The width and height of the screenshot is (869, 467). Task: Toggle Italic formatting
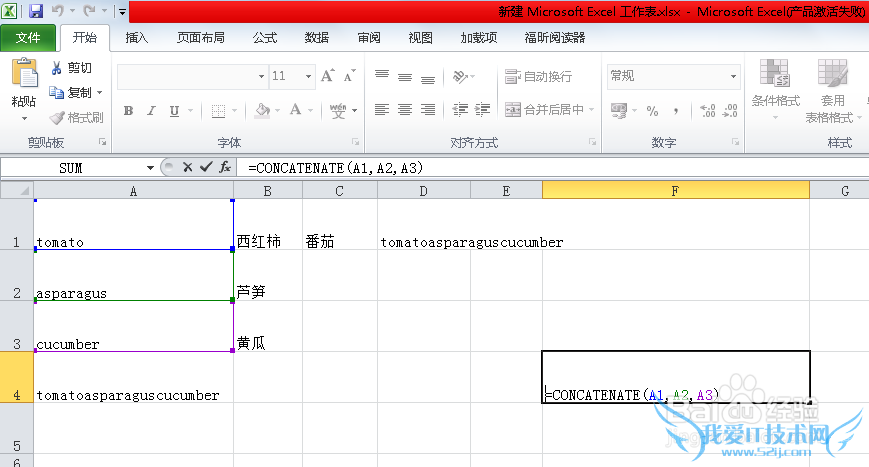(151, 111)
